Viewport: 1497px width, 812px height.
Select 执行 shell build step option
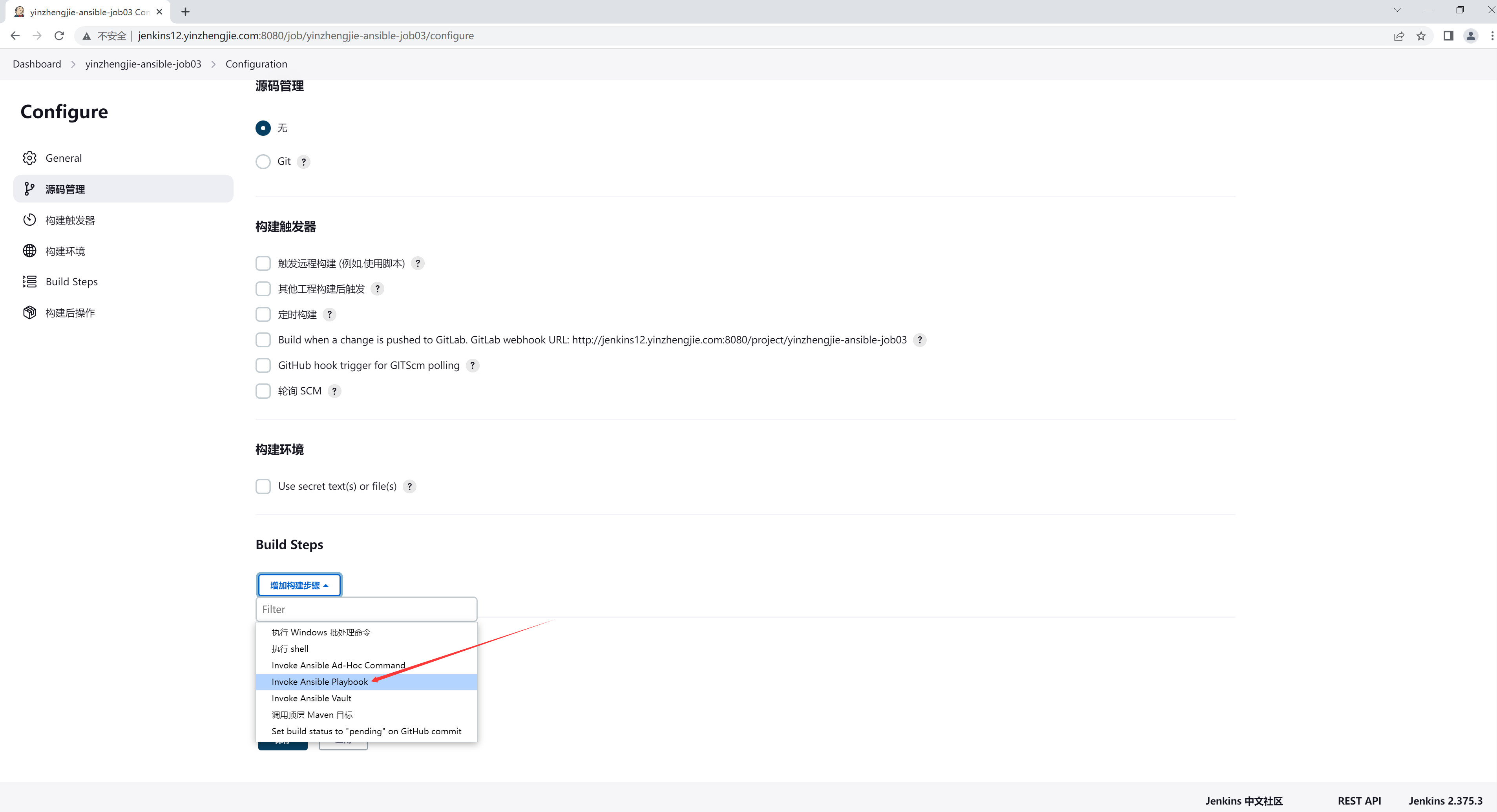[290, 649]
